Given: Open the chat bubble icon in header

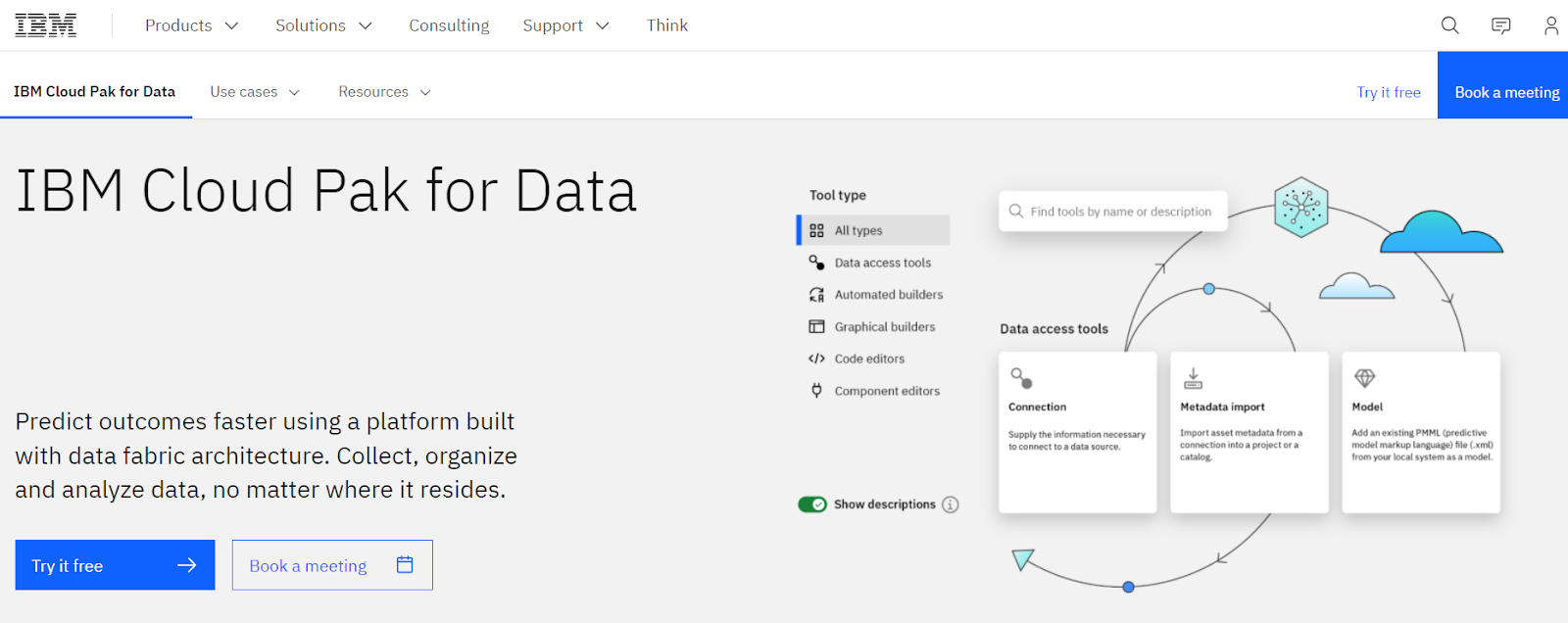Looking at the screenshot, I should point(1500,25).
